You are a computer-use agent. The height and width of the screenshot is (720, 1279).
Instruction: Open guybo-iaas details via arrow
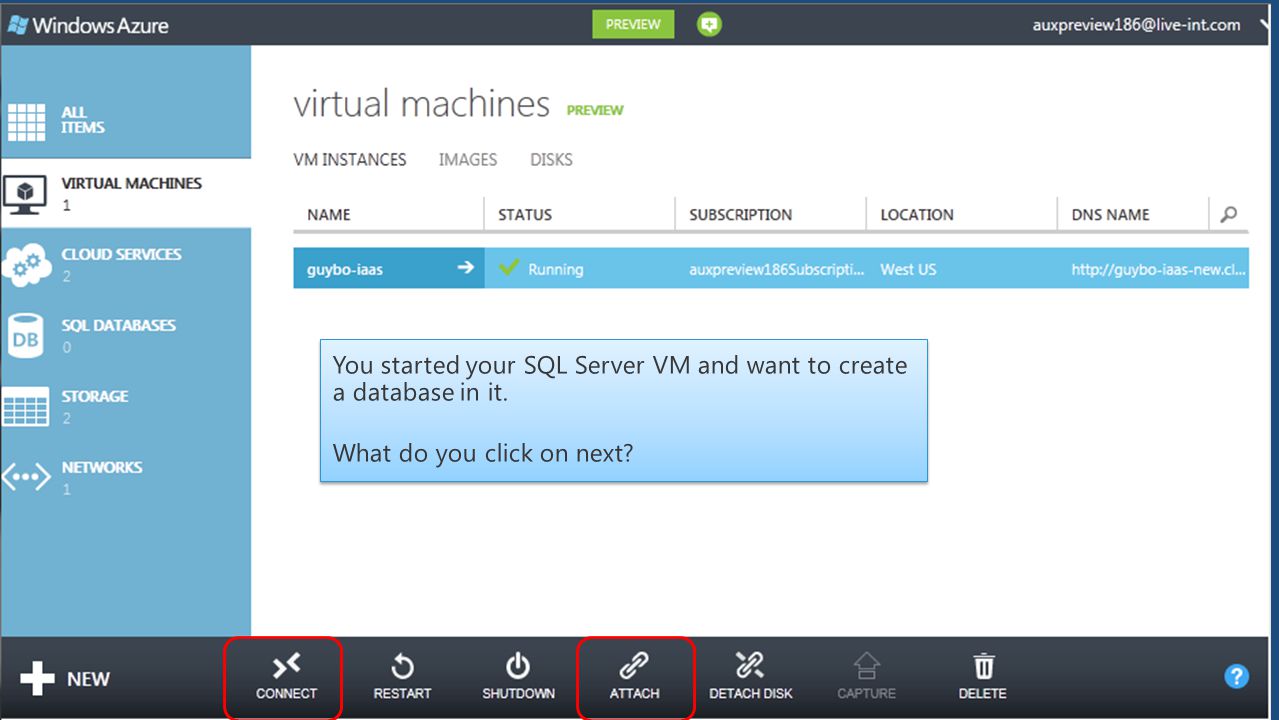465,268
